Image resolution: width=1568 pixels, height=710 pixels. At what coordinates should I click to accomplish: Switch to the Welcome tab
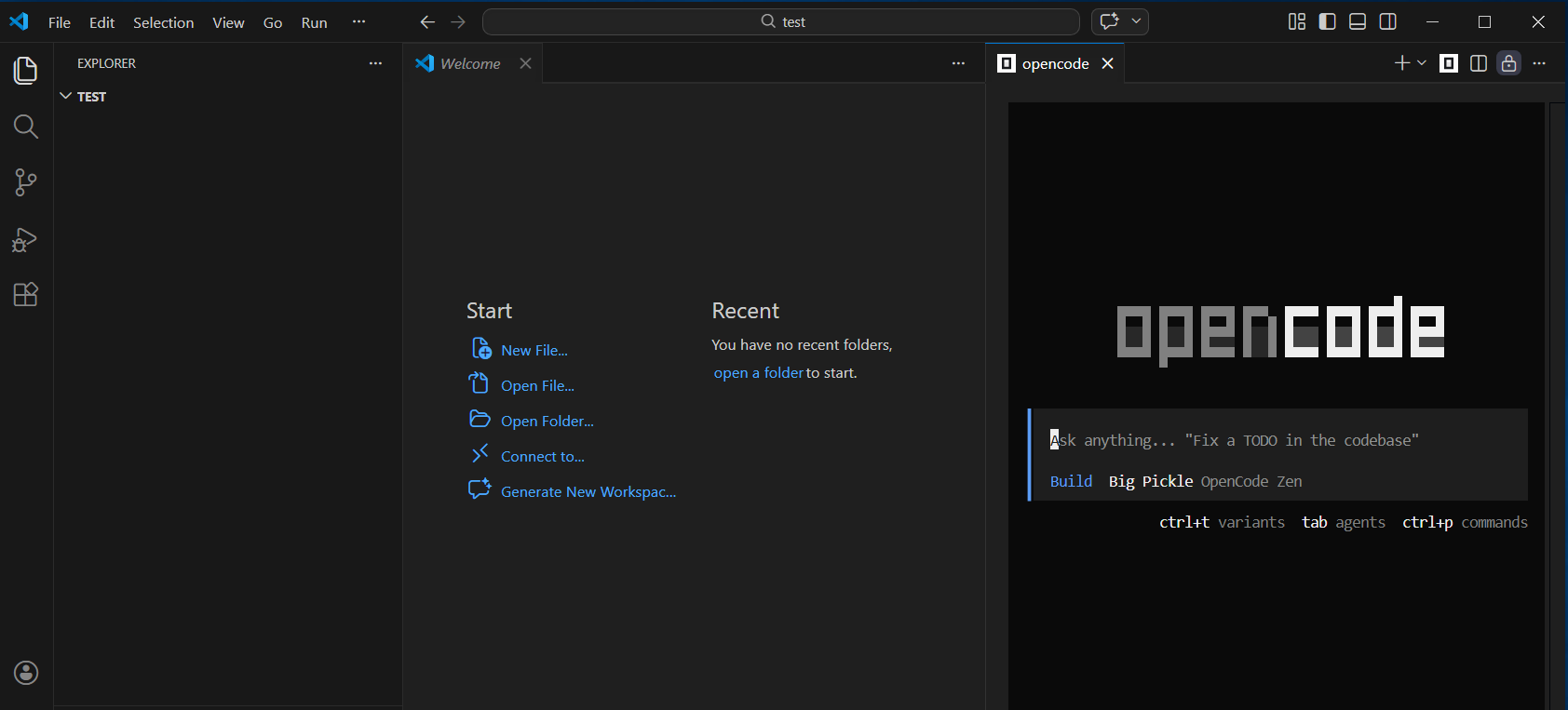[x=470, y=63]
